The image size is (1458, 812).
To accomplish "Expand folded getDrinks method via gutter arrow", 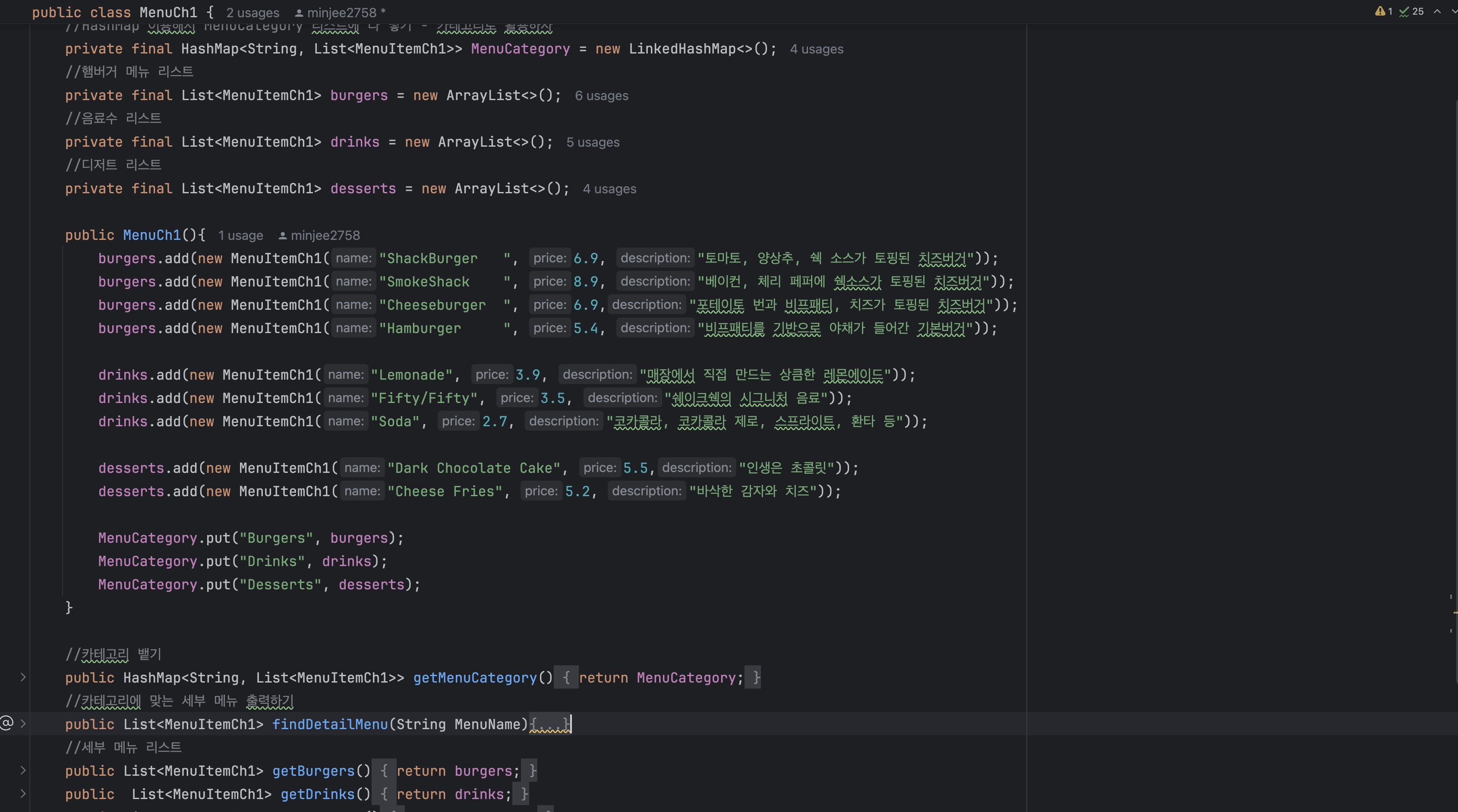I will point(23,793).
